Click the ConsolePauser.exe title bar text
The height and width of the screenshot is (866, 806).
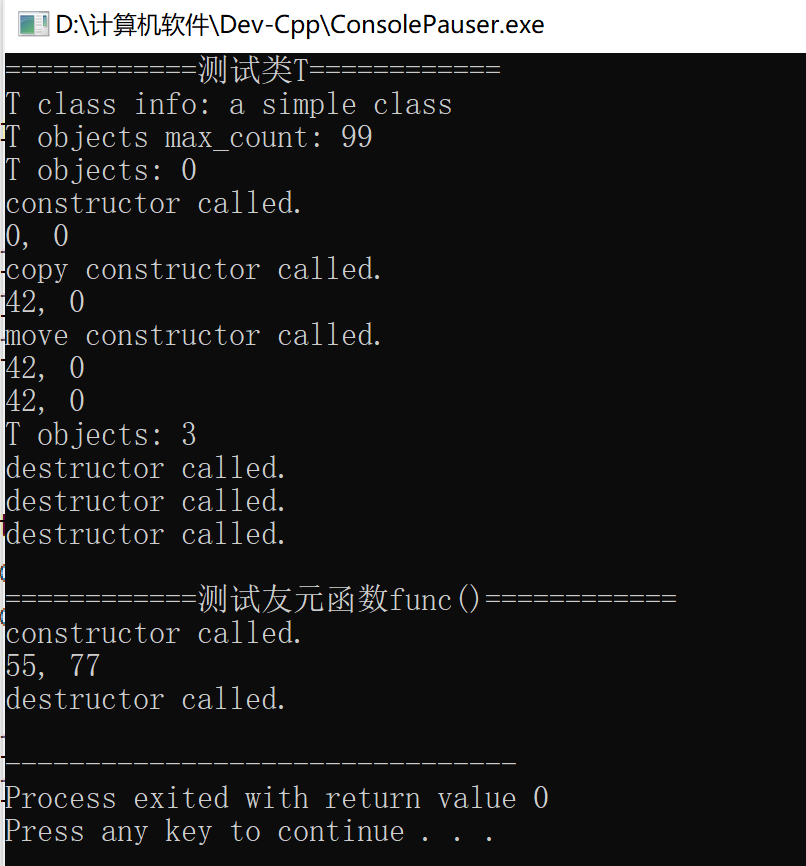click(x=300, y=25)
